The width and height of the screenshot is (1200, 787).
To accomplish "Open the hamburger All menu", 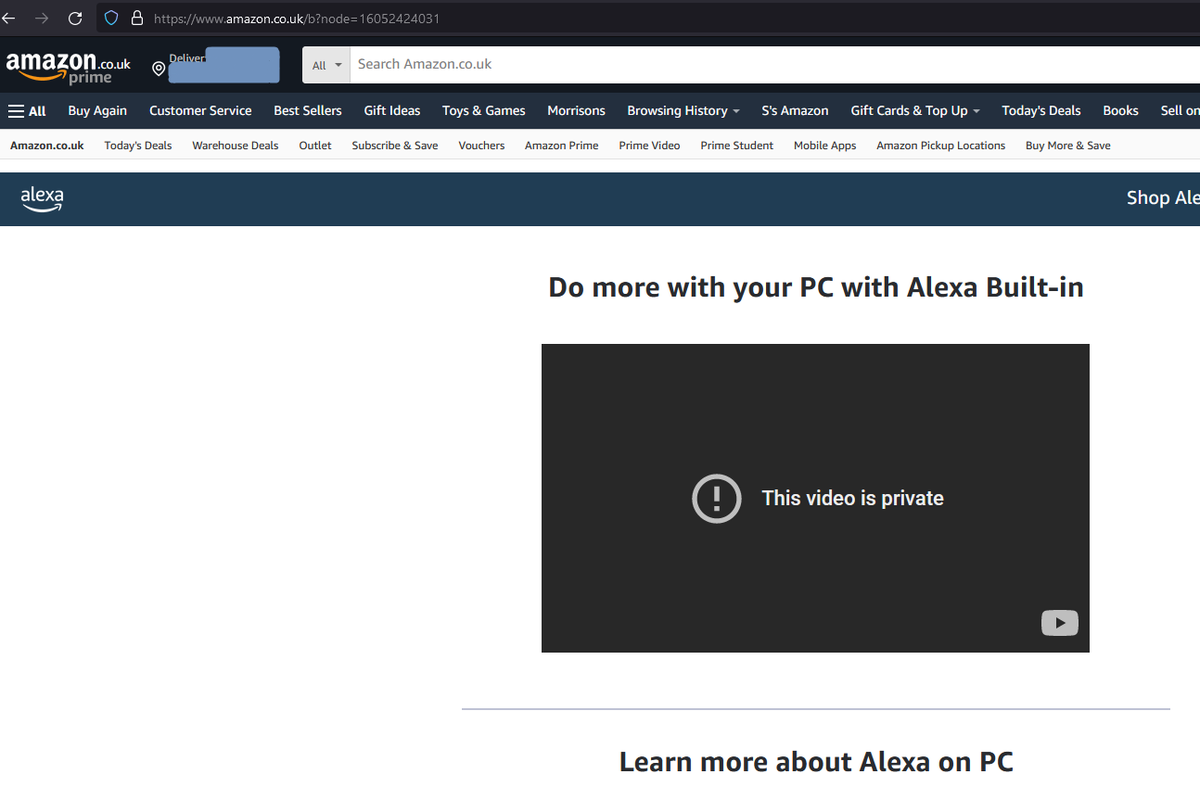I will pyautogui.click(x=27, y=111).
